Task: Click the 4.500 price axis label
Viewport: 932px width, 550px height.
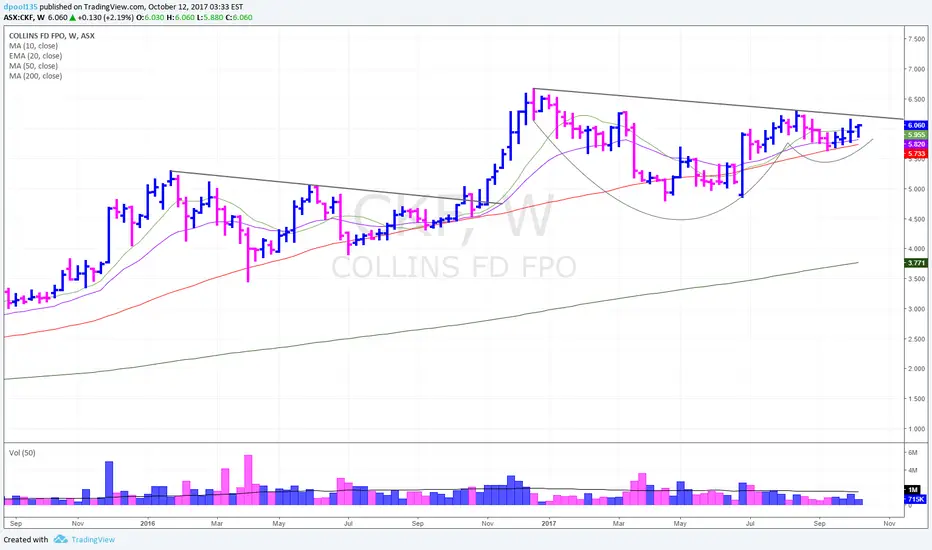Action: coord(916,219)
